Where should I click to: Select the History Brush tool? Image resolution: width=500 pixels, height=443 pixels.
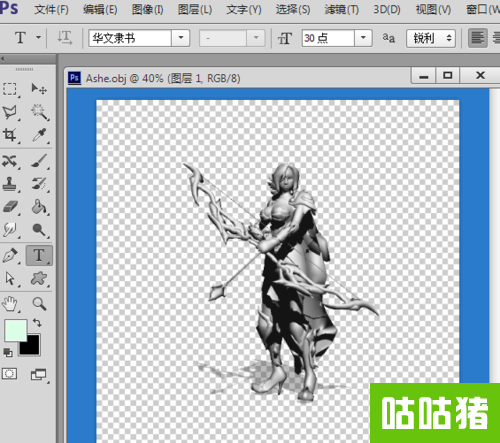[x=39, y=184]
